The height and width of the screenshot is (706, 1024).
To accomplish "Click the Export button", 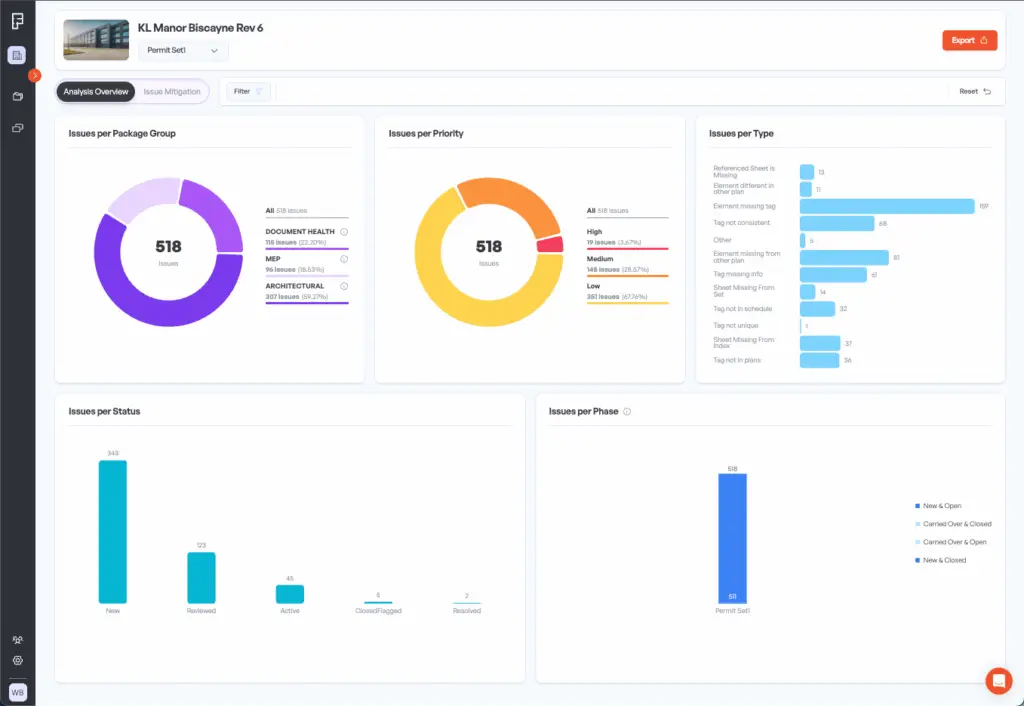I will click(x=969, y=40).
